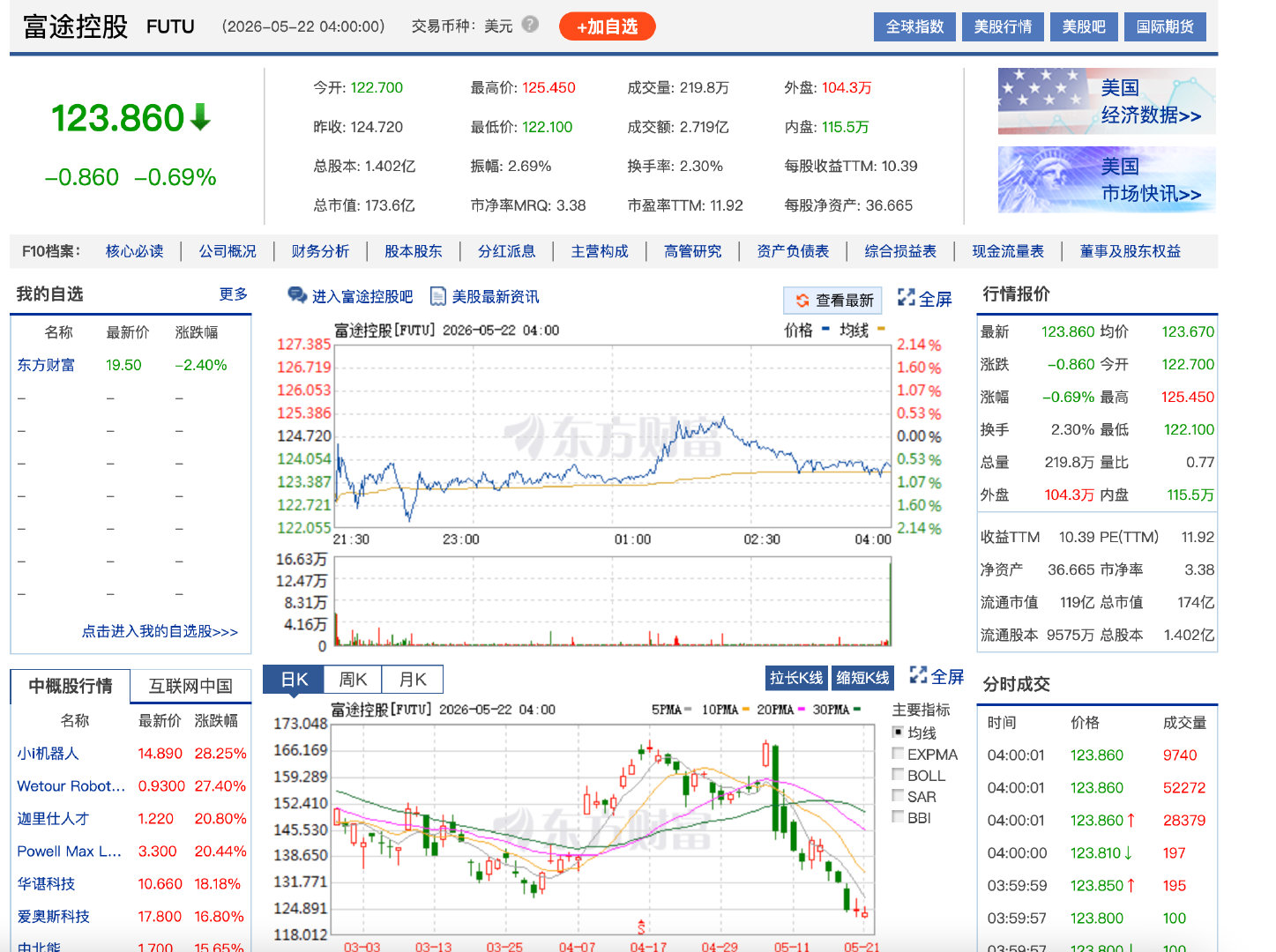This screenshot has height=952, width=1276.
Task: Open 分红派息 link
Action: (507, 251)
